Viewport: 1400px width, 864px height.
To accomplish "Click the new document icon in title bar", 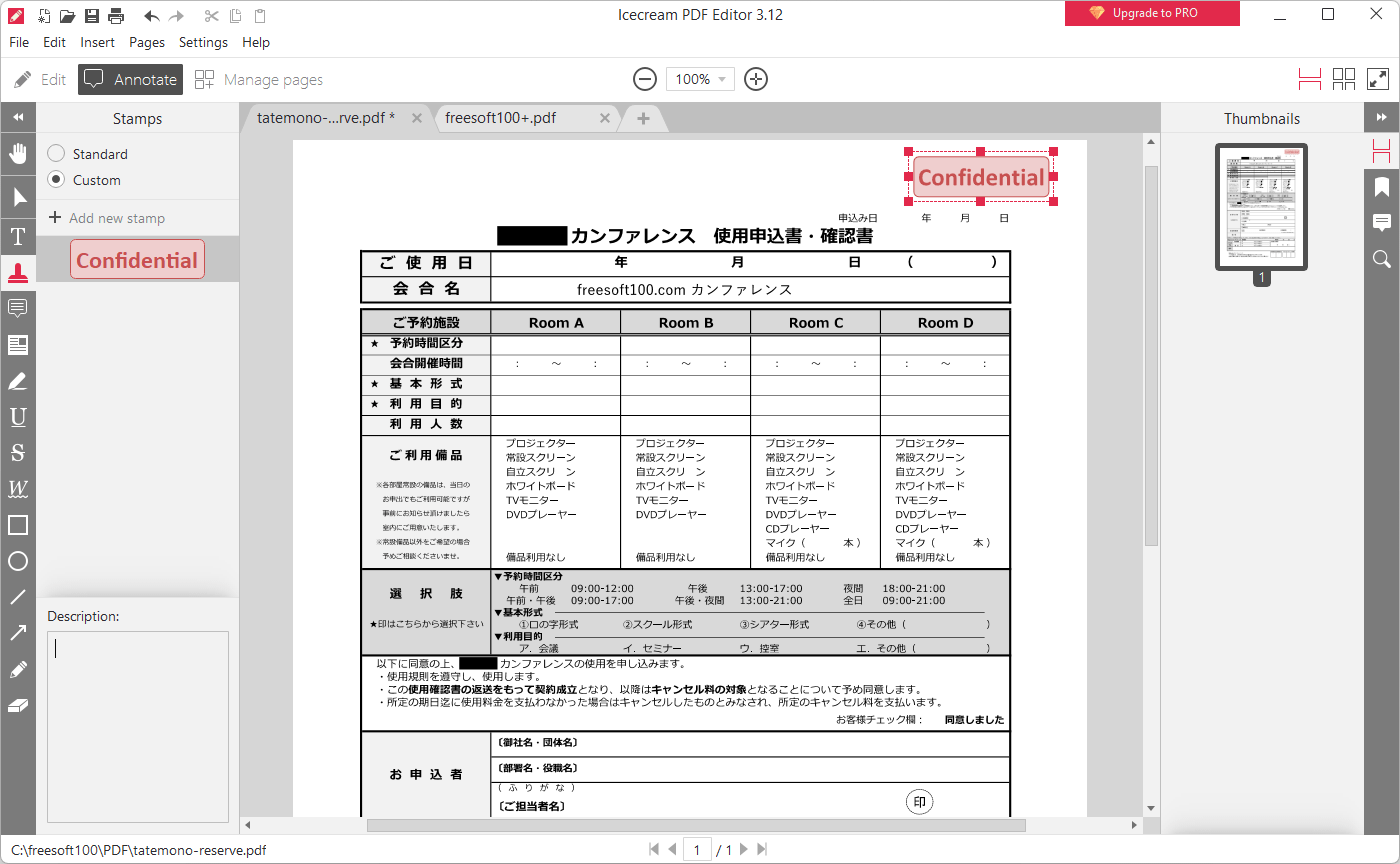I will pos(44,15).
